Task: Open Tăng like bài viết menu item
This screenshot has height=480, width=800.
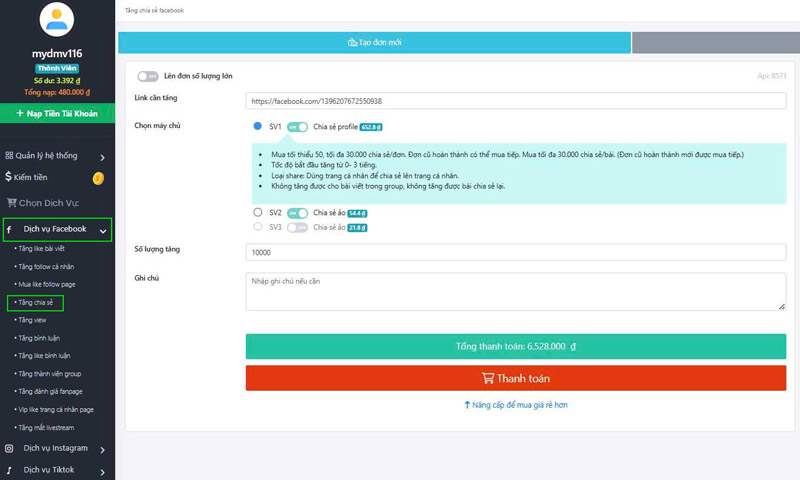Action: [41, 249]
